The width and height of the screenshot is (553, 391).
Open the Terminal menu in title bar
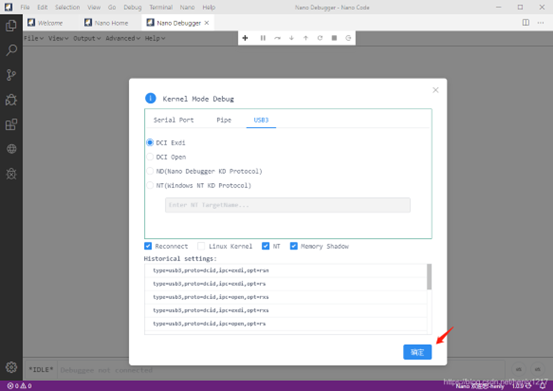click(x=161, y=7)
